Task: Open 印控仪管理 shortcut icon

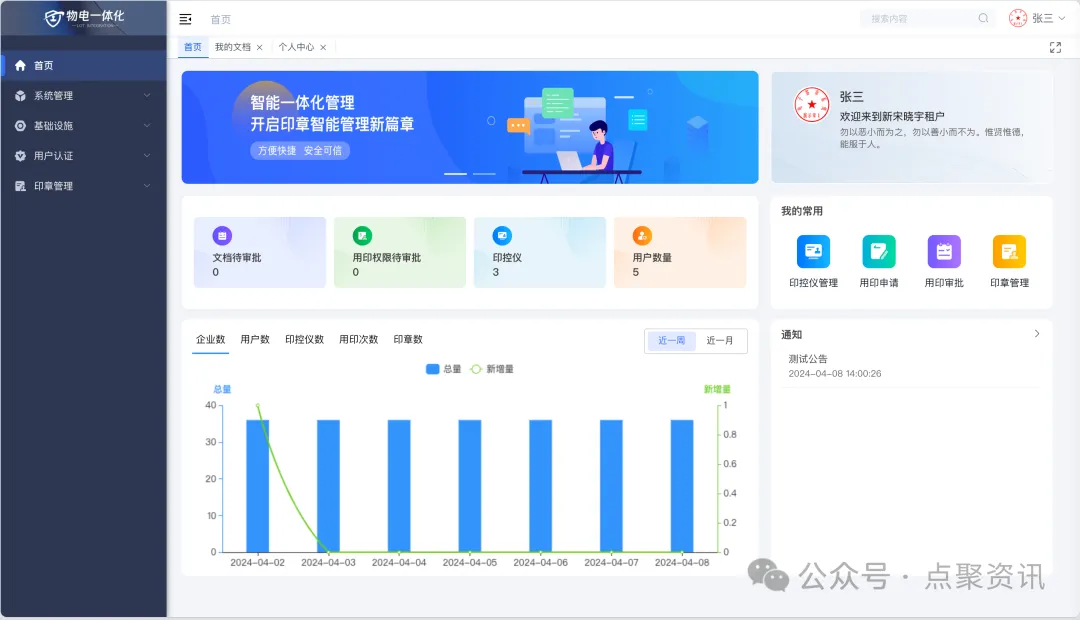Action: tap(813, 252)
